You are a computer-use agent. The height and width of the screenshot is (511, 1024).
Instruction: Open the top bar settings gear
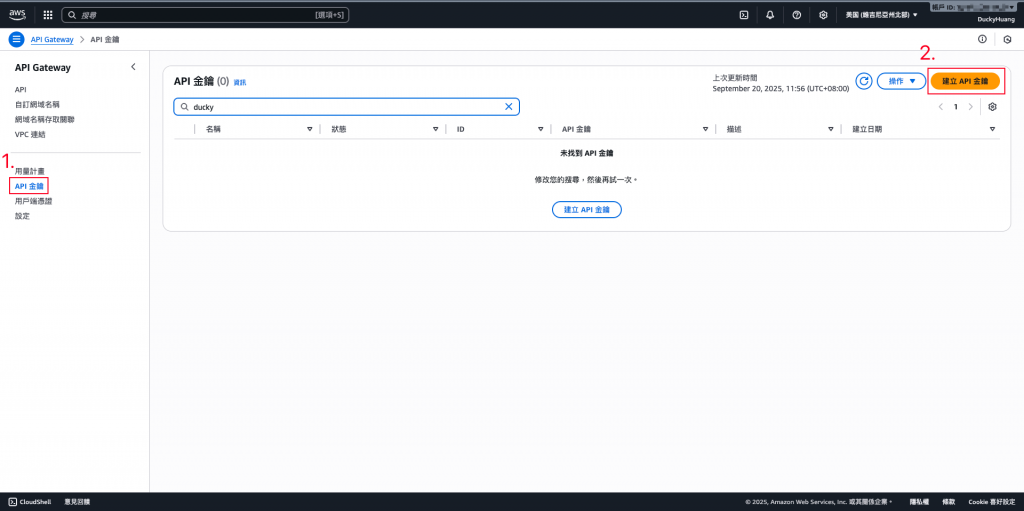824,14
